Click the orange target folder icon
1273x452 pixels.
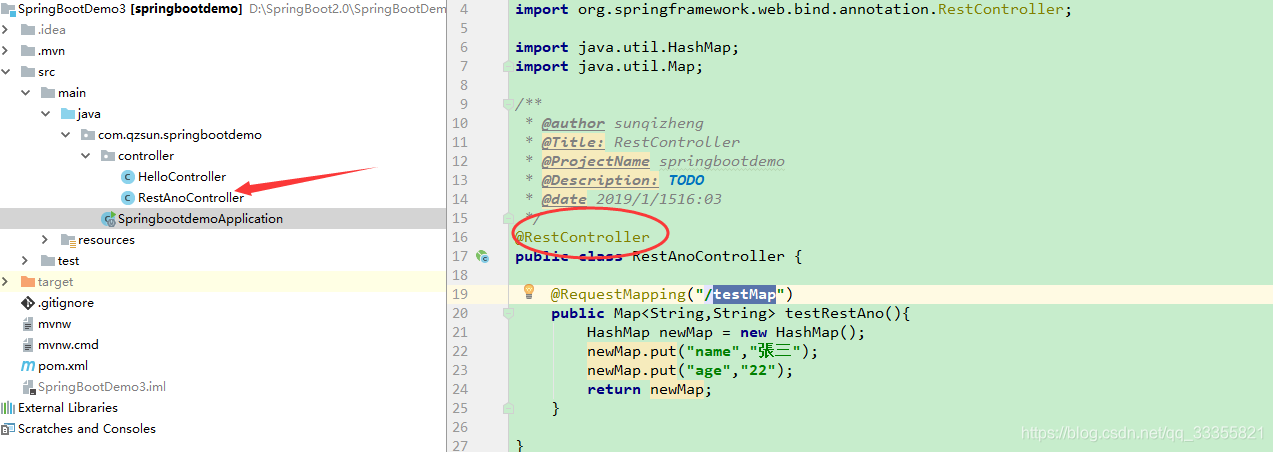[28, 282]
